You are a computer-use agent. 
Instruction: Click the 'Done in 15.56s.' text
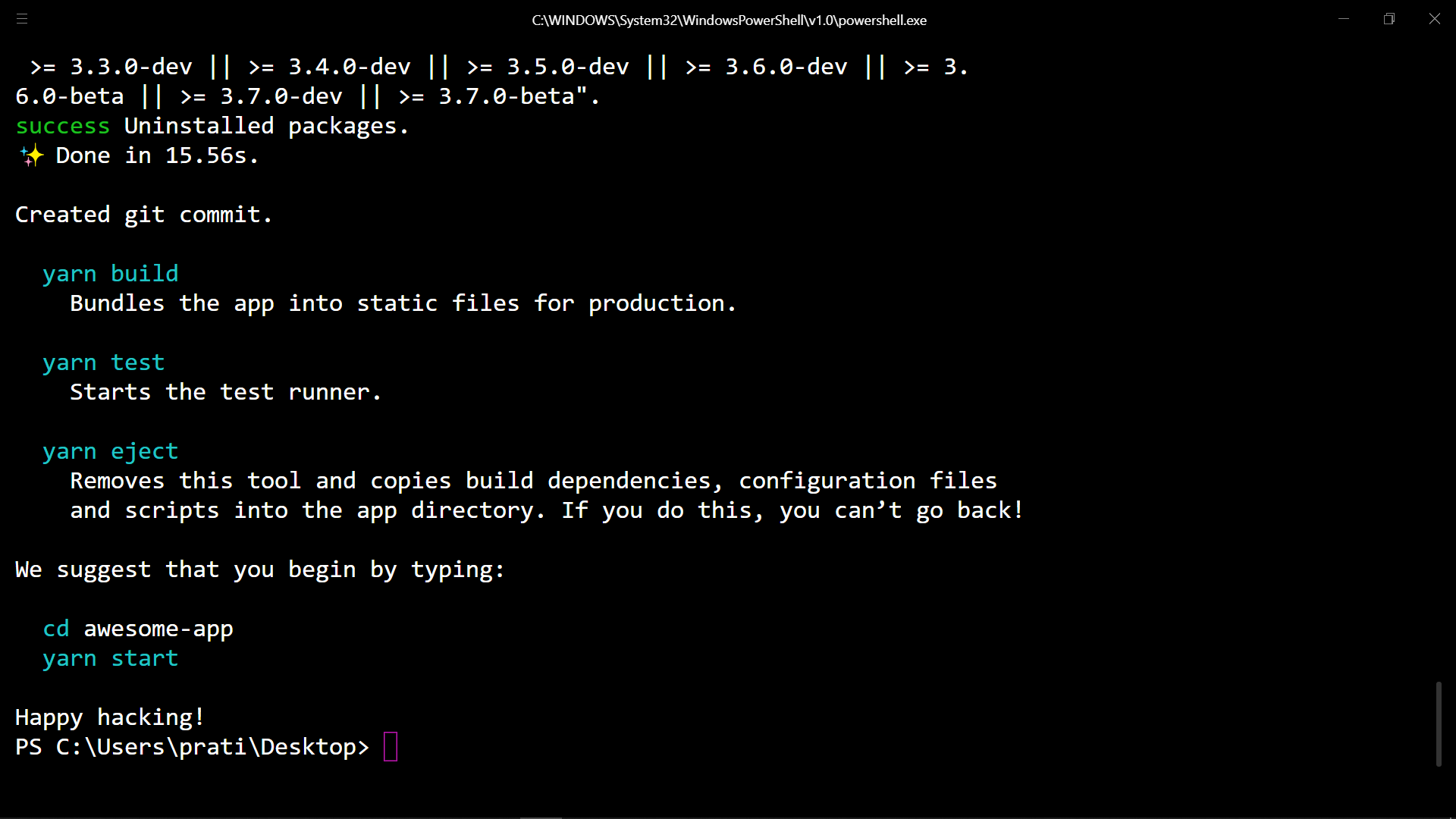point(157,155)
